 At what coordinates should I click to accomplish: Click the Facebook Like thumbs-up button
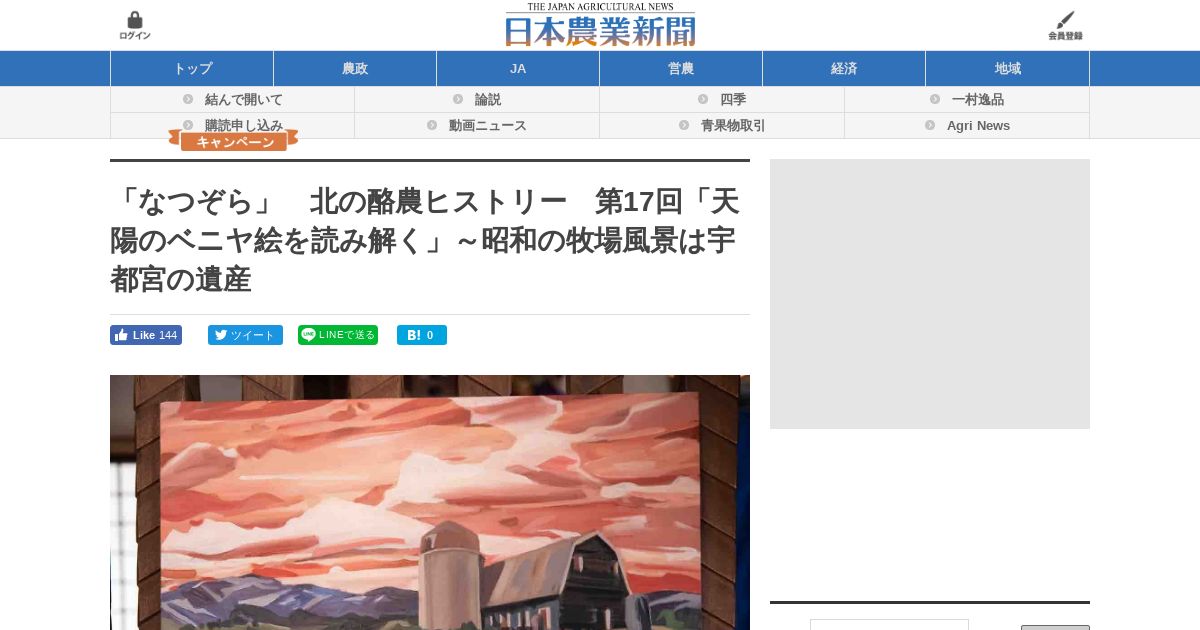(146, 335)
